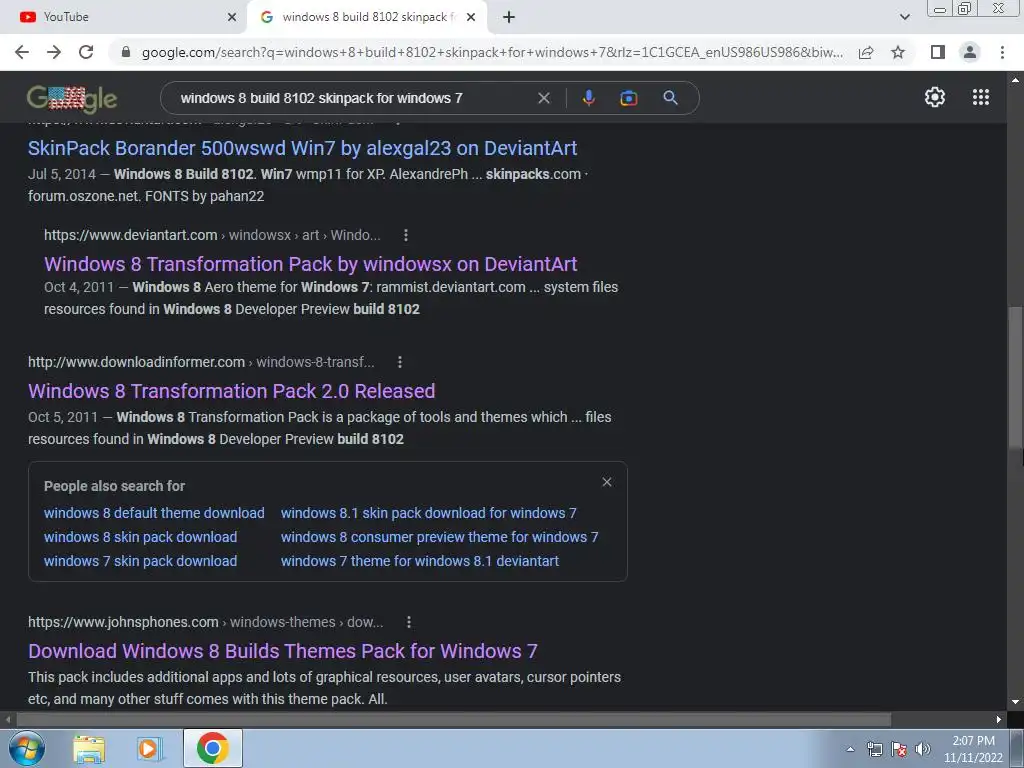Open SkinPack Borander 500wswd result
This screenshot has height=768, width=1024.
click(302, 148)
